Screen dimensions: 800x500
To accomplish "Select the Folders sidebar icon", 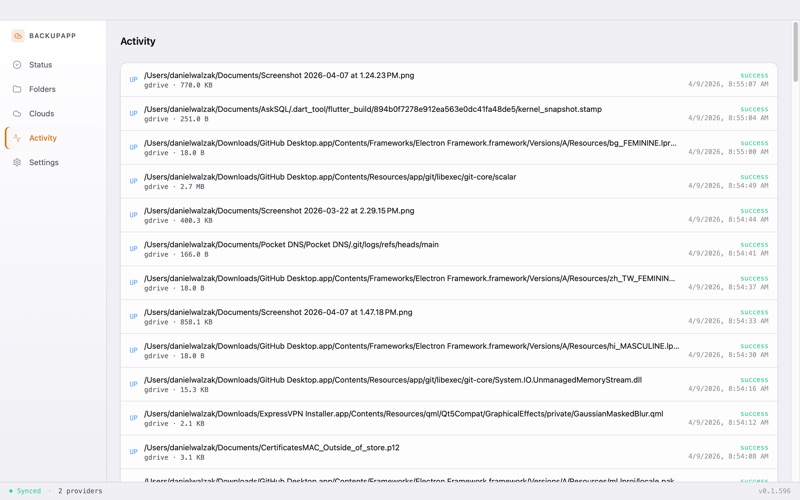I will click(x=17, y=89).
